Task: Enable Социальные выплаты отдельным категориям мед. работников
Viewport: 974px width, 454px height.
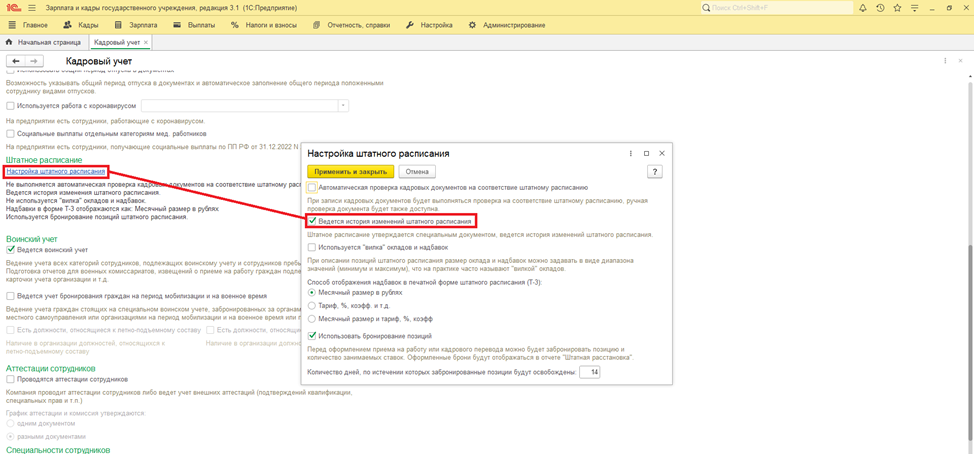Action: [x=10, y=134]
